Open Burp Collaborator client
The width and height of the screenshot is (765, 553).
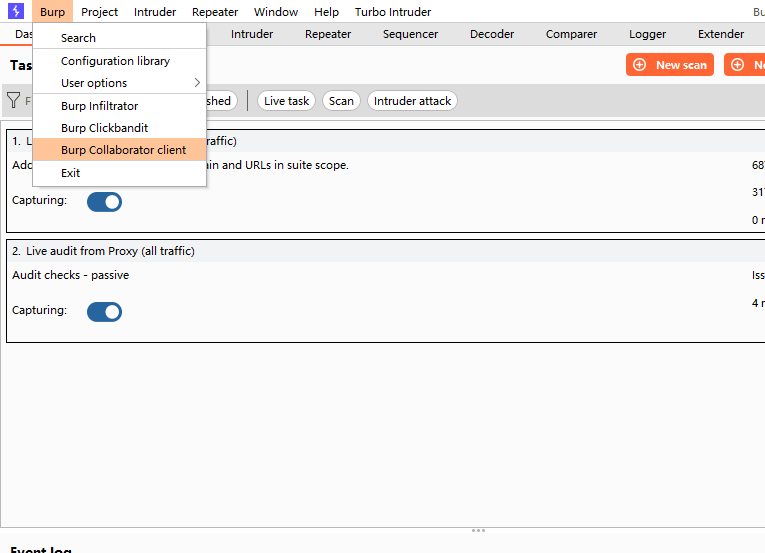click(x=120, y=150)
